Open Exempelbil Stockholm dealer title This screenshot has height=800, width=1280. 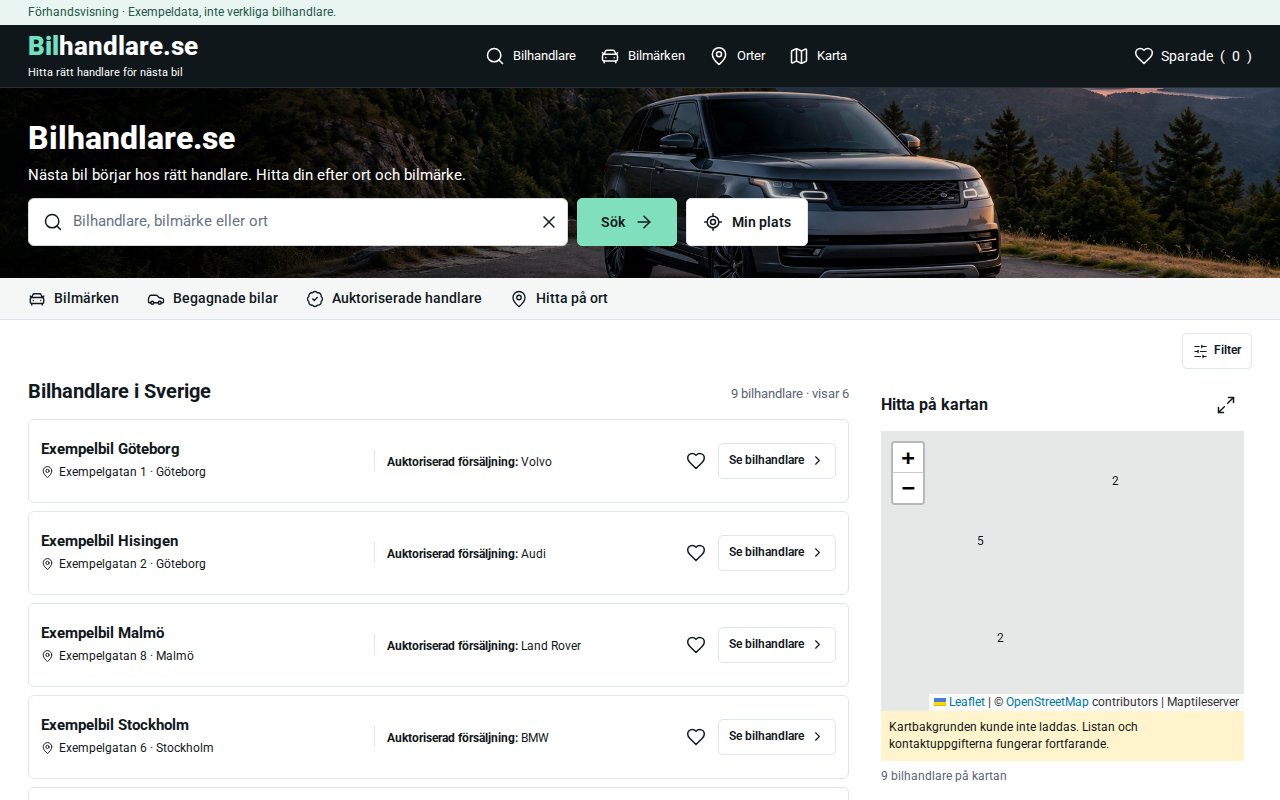[x=115, y=725]
